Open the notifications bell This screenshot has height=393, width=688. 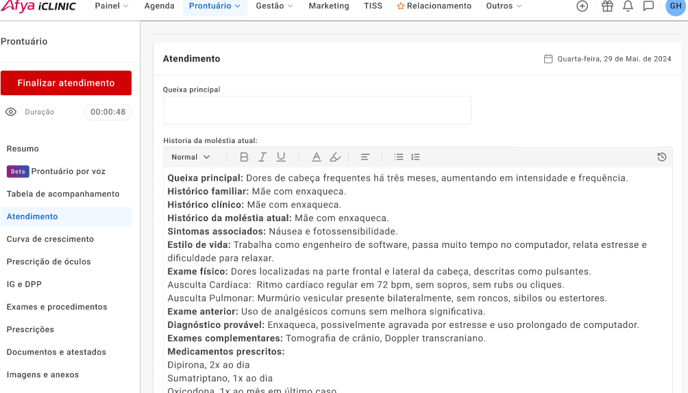click(x=628, y=6)
